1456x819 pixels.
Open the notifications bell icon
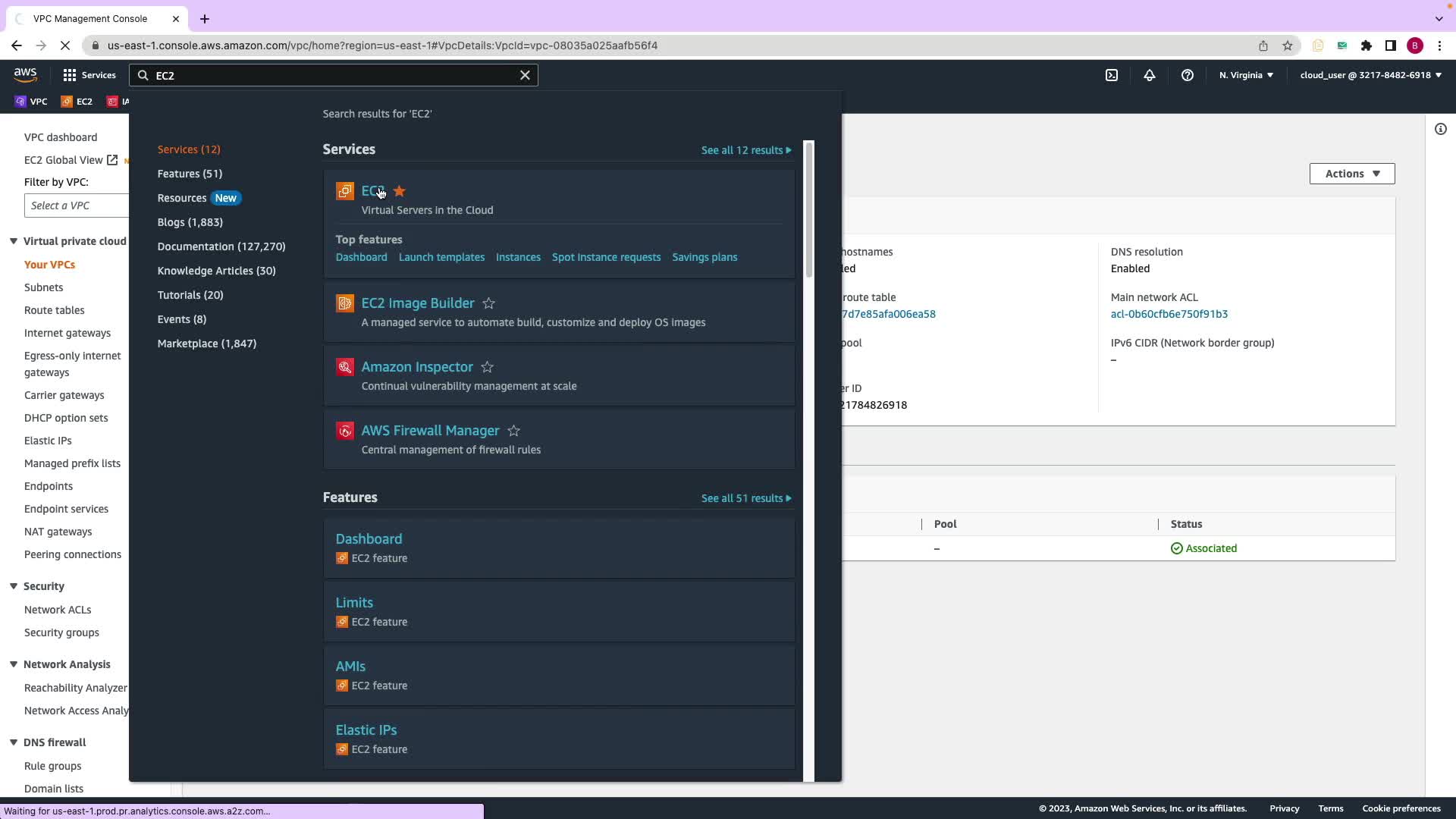(1150, 75)
